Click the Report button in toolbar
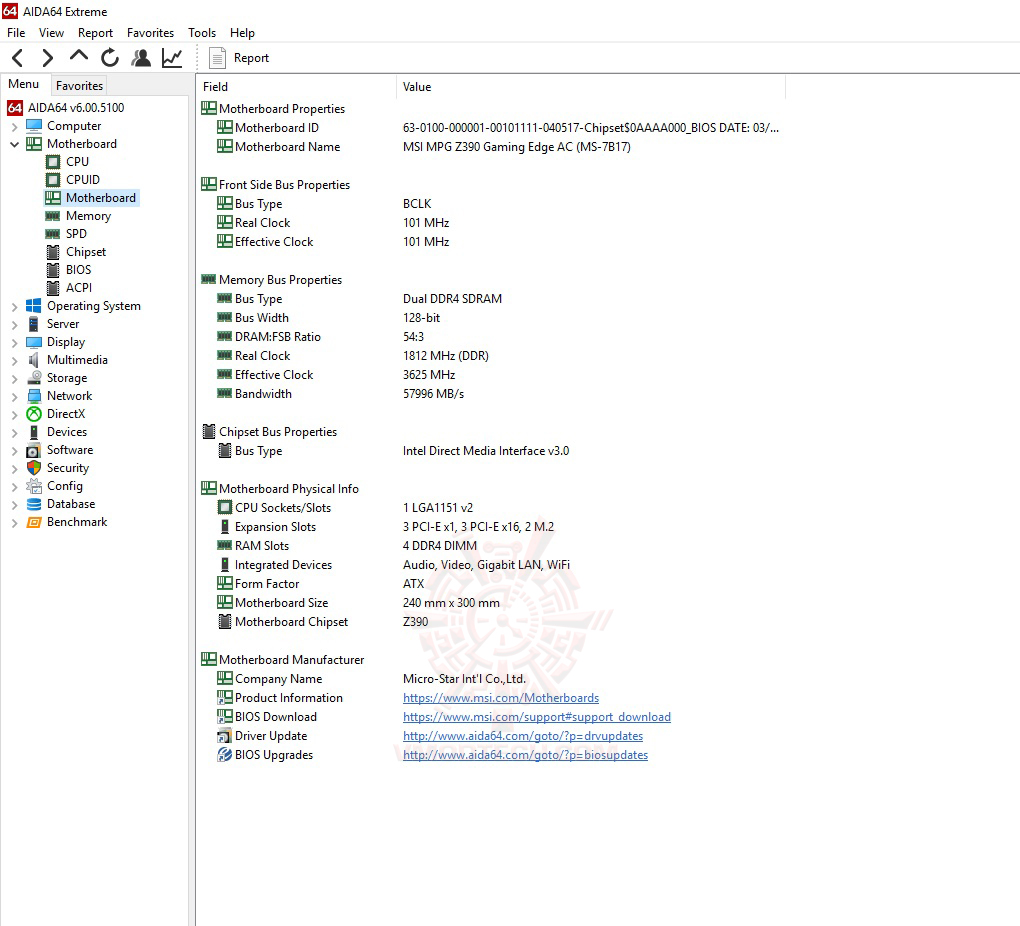This screenshot has height=926, width=1020. [x=239, y=58]
